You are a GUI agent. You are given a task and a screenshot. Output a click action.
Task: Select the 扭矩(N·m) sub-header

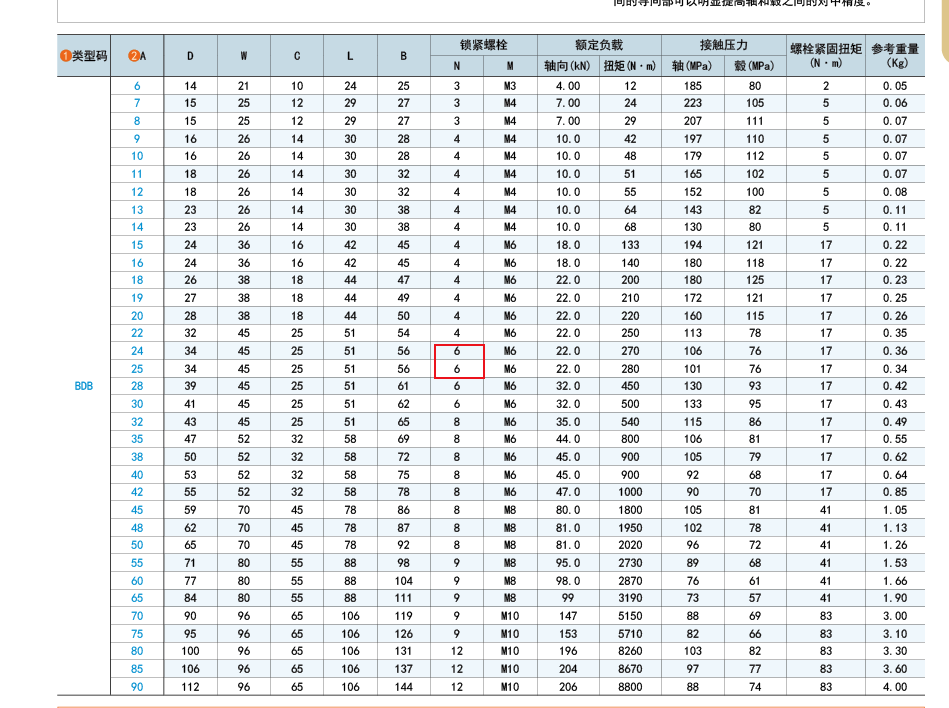point(630,66)
